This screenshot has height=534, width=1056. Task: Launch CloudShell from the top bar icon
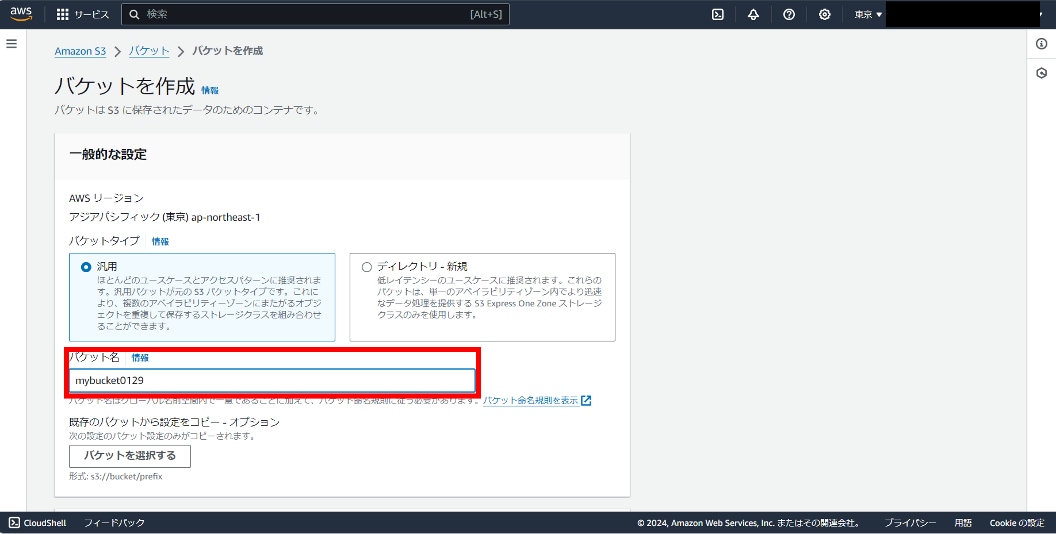[x=718, y=14]
